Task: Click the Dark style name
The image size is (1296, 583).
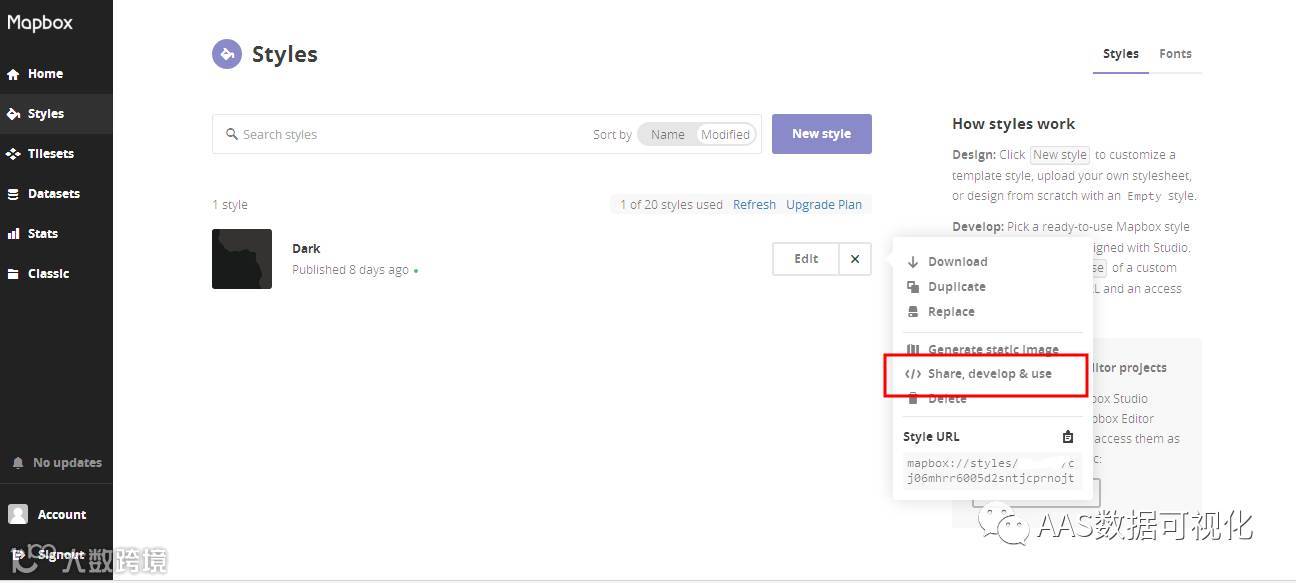Action: 306,249
